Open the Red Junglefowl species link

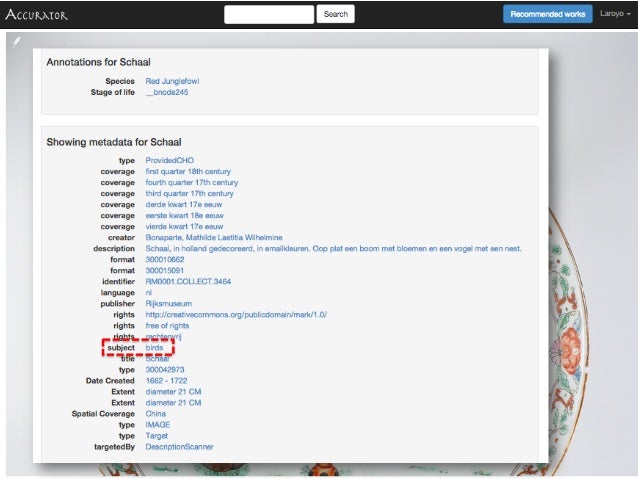(x=172, y=81)
